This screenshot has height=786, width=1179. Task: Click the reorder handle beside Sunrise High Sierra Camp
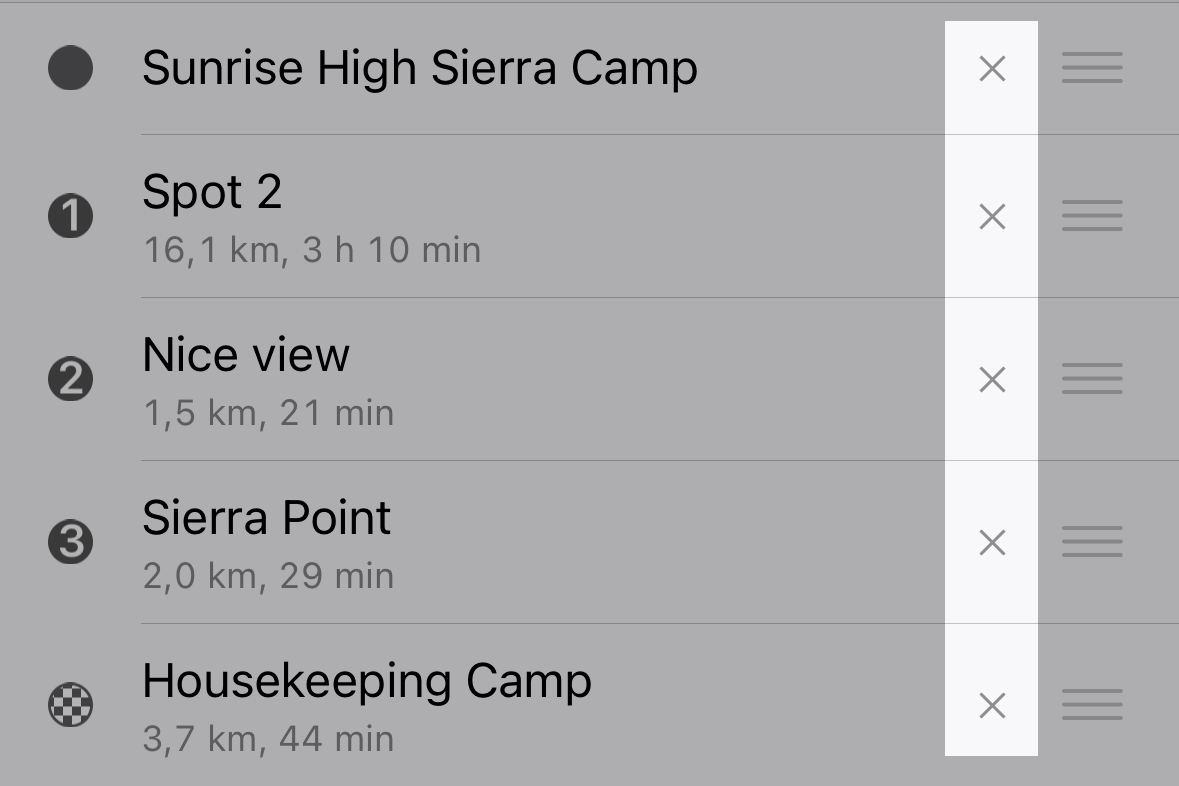coord(1091,67)
